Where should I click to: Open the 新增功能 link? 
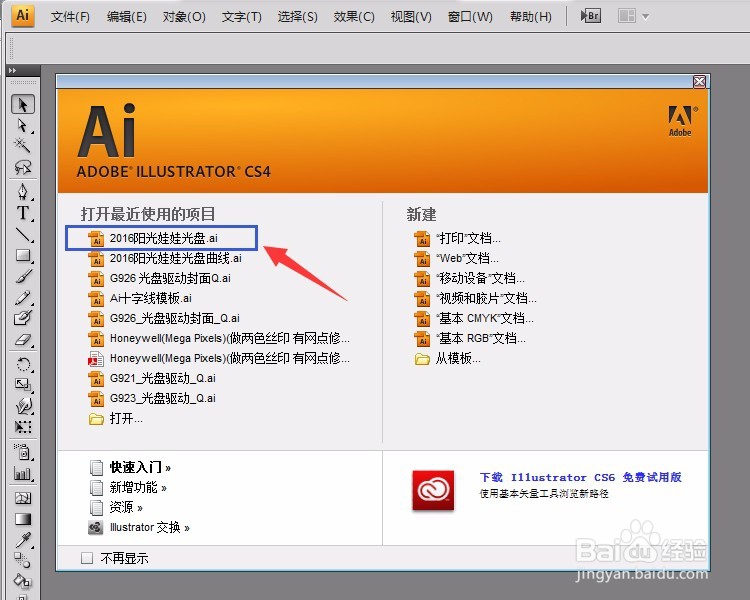point(128,488)
